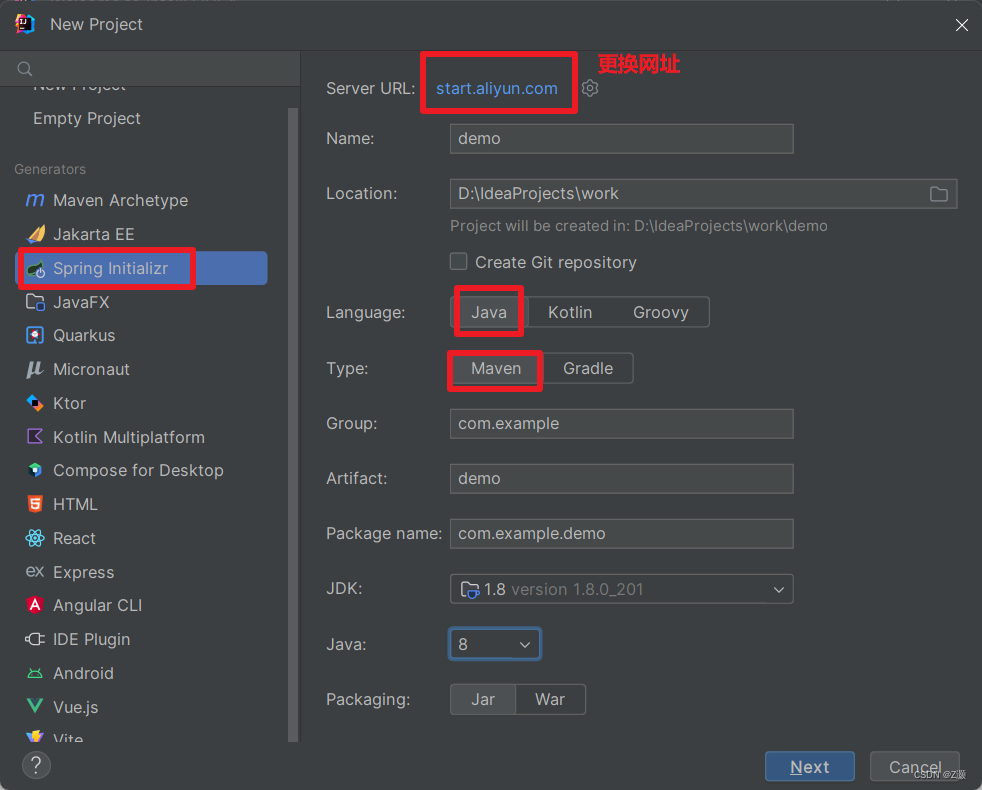The width and height of the screenshot is (982, 790).
Task: Close the New Project dialog
Action: point(962,25)
